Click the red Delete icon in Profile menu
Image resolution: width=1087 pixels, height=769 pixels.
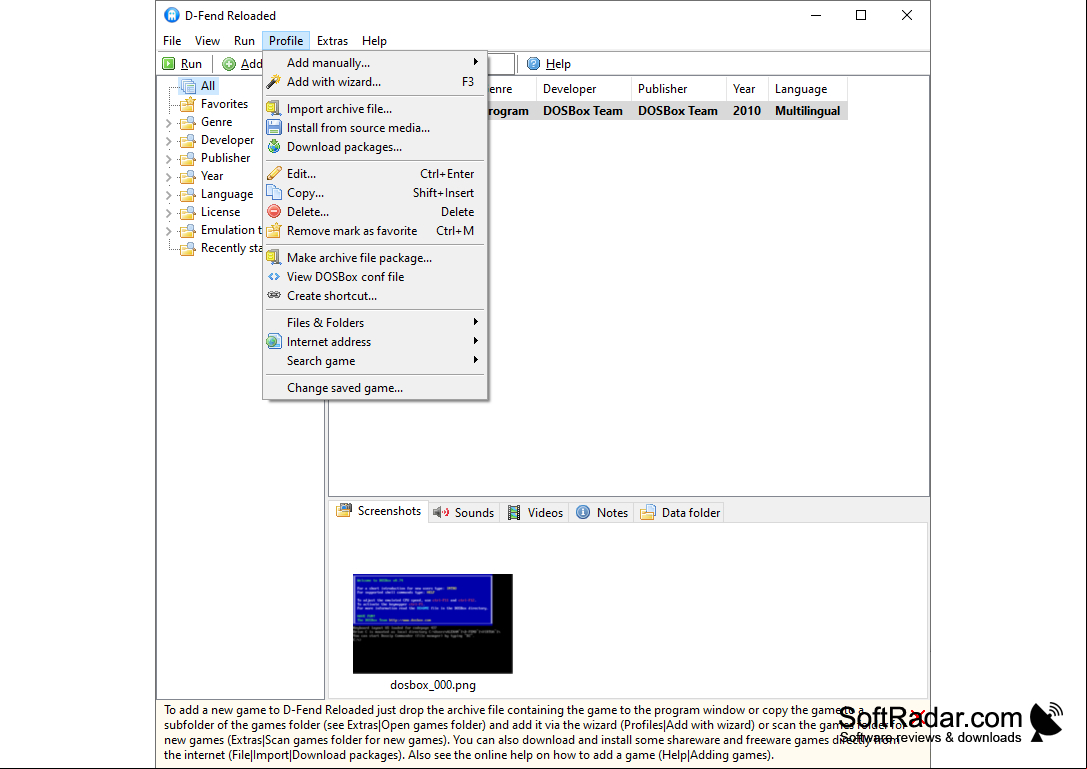[275, 211]
